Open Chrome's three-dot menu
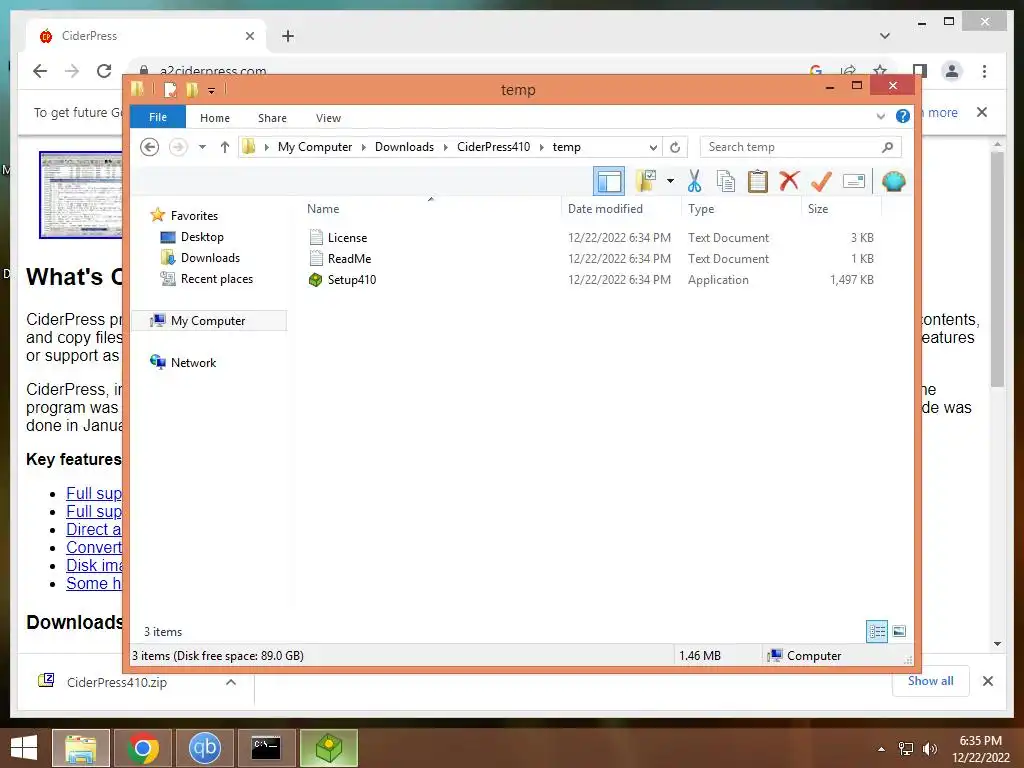 tap(984, 71)
